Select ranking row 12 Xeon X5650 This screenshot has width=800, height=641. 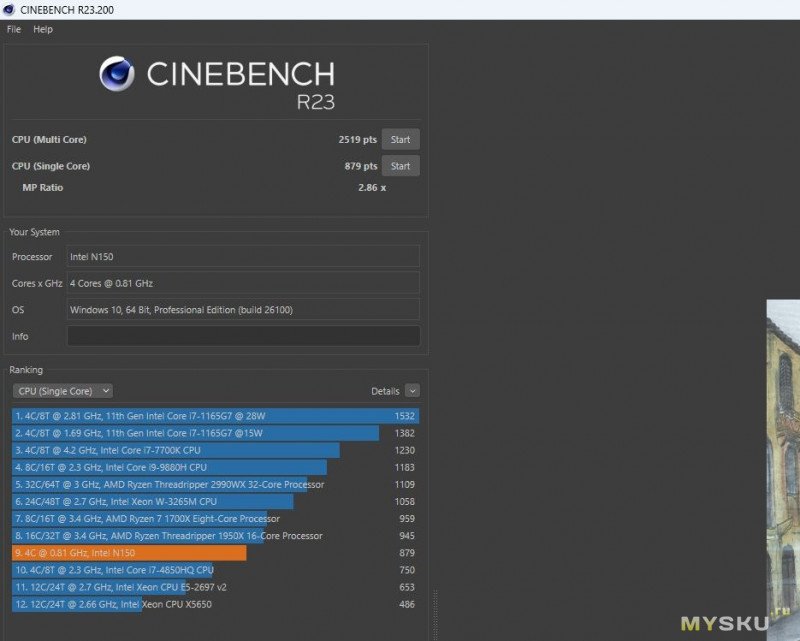[x=215, y=604]
